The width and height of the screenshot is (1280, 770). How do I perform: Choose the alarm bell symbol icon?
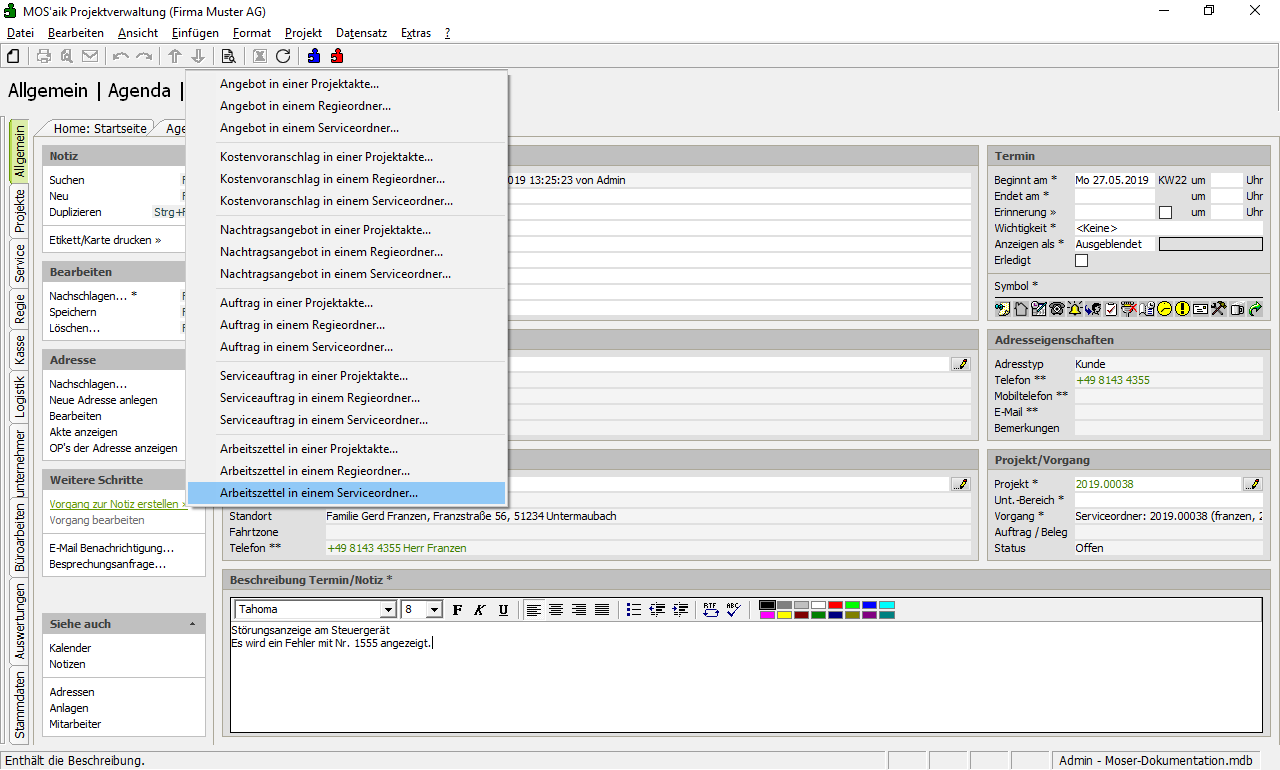(x=1074, y=309)
